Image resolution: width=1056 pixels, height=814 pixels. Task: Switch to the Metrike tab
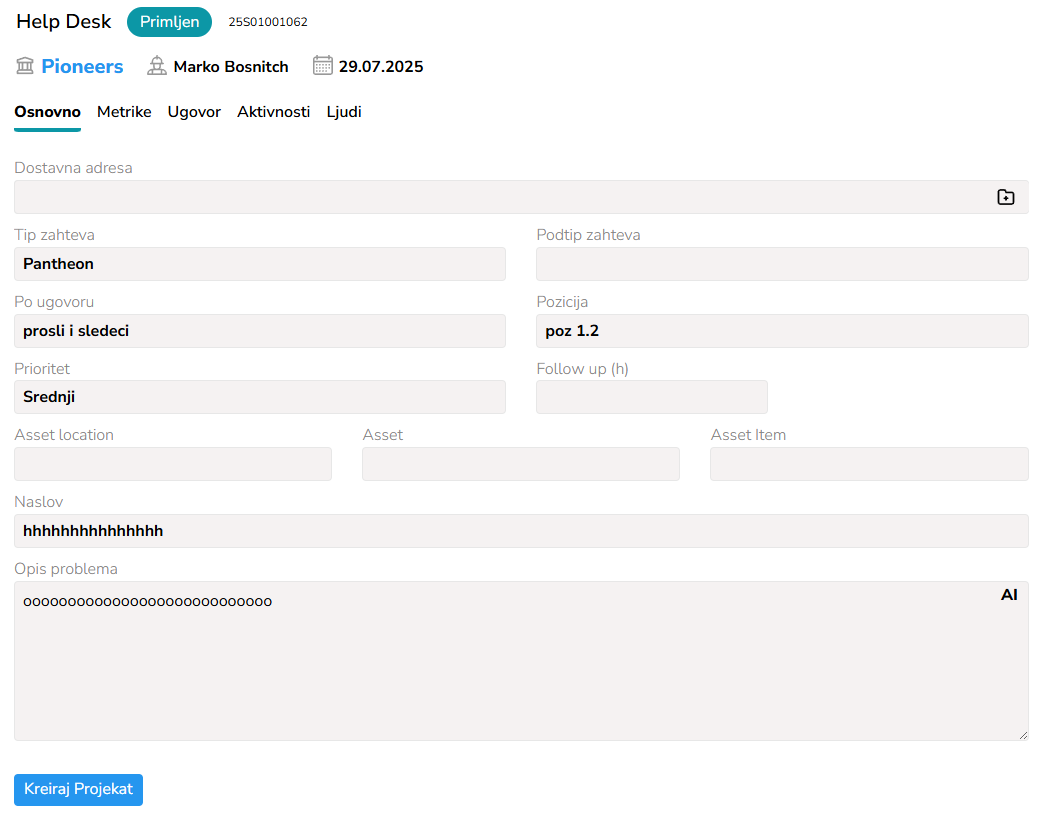[124, 112]
